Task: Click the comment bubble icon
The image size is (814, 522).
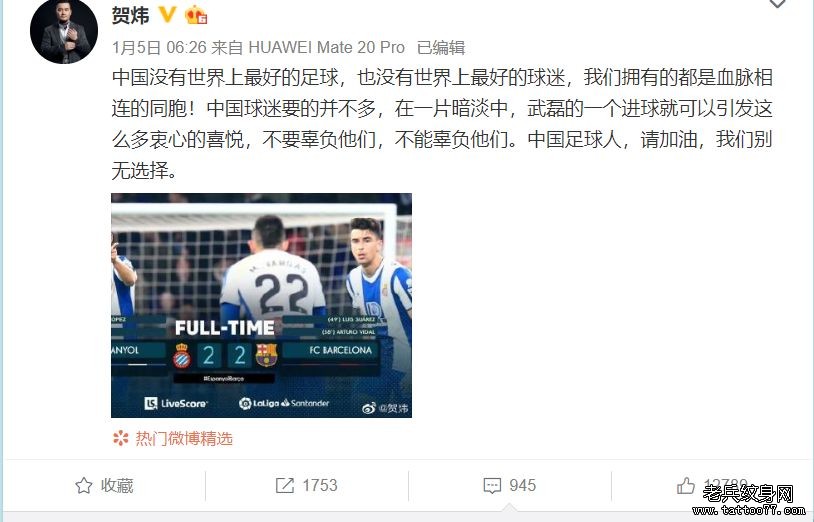Action: 492,486
